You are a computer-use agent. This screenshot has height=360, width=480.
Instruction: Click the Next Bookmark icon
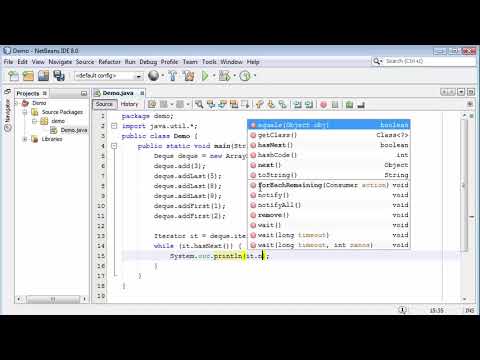[271, 105]
